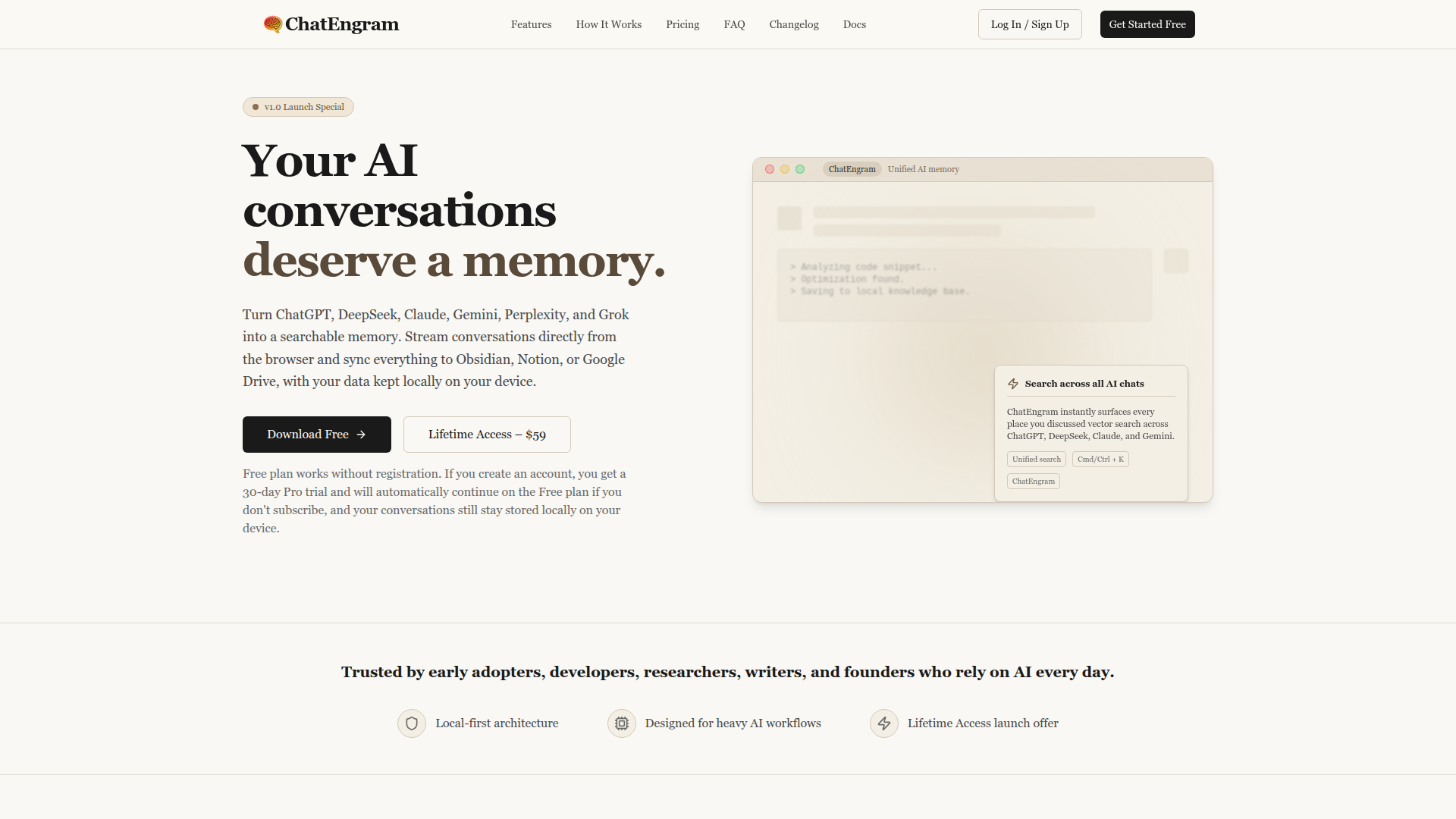Viewport: 1456px width, 819px height.
Task: Go to How It Works section
Action: 609,24
